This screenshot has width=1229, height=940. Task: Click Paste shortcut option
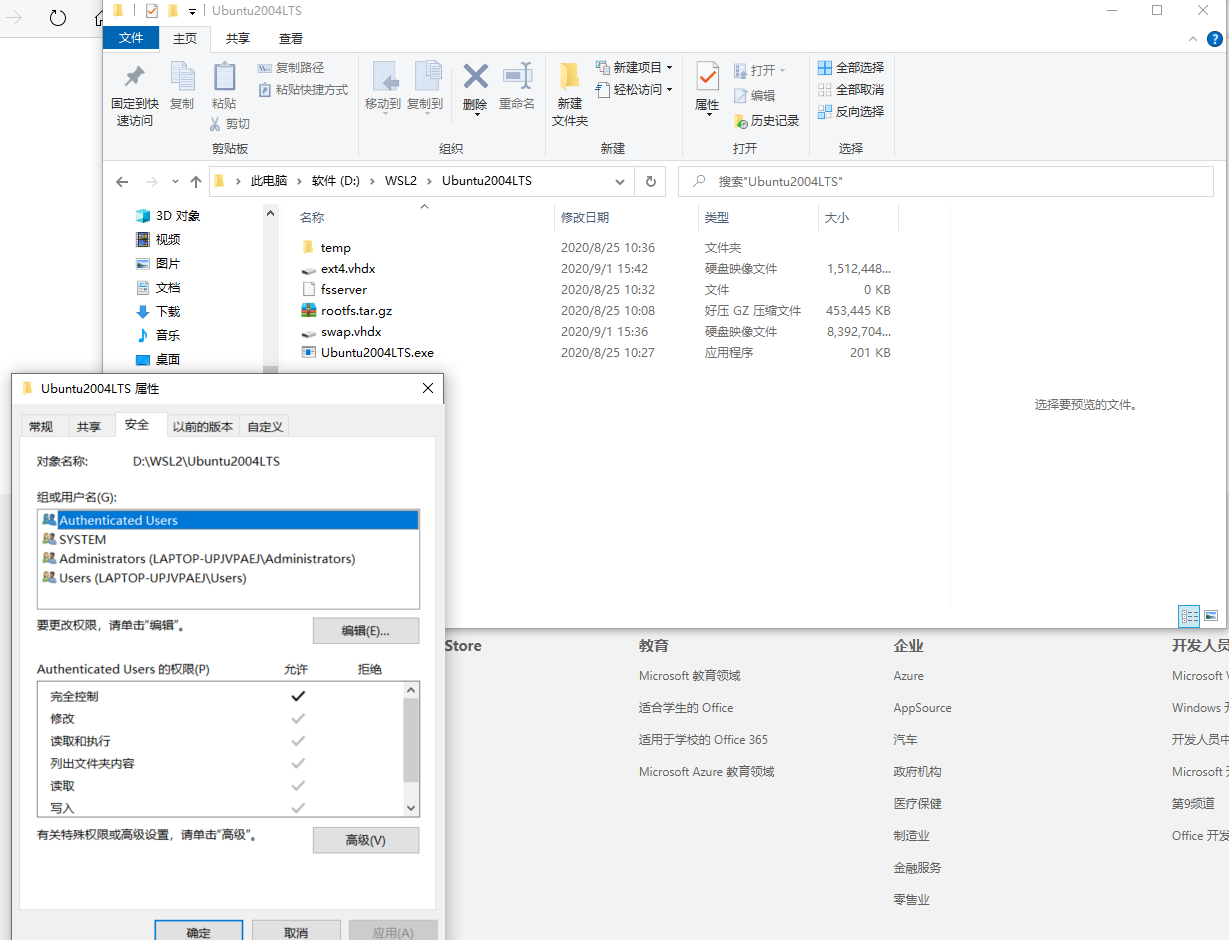[x=303, y=90]
